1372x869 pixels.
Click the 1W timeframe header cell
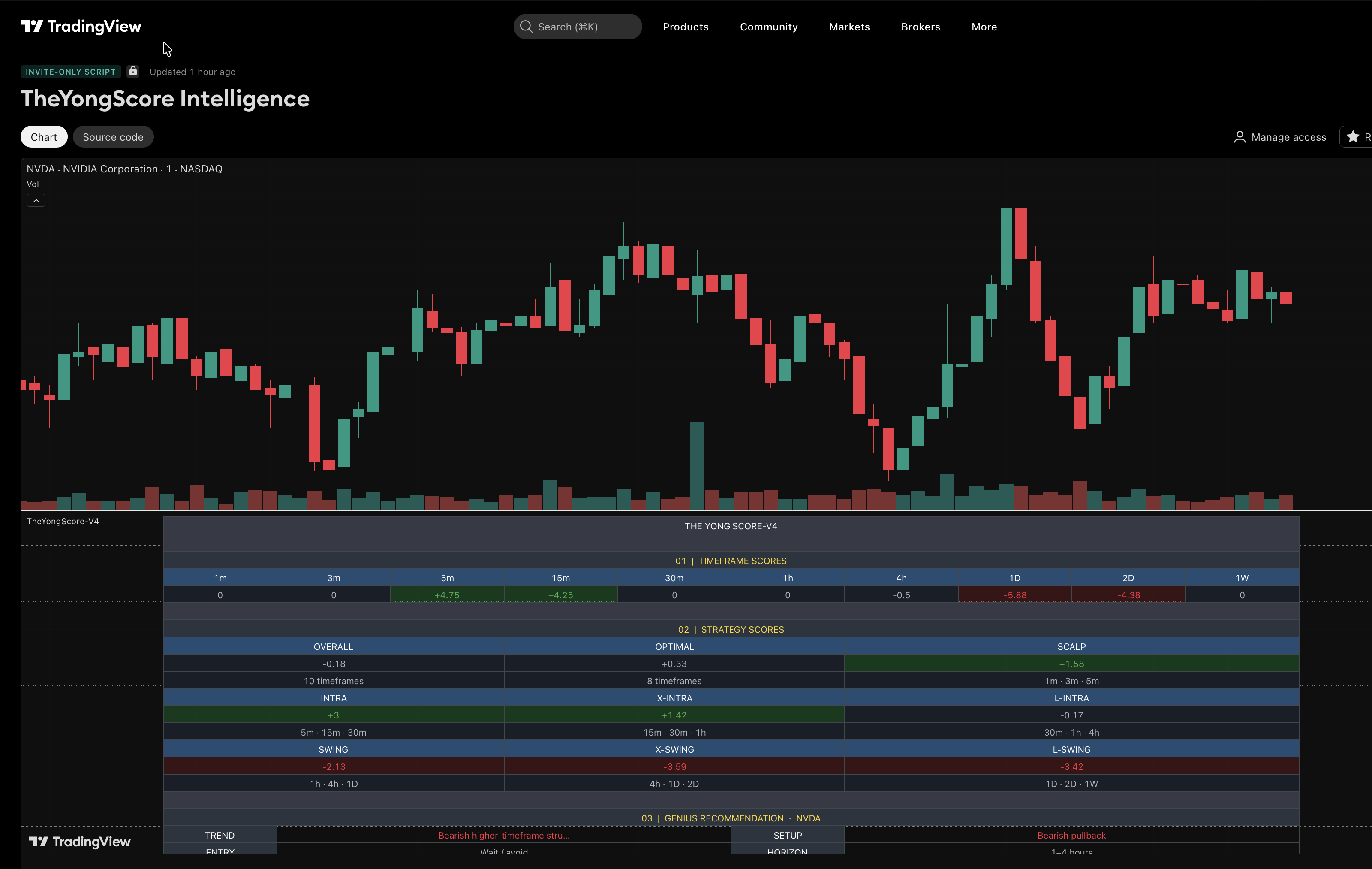[x=1242, y=578]
